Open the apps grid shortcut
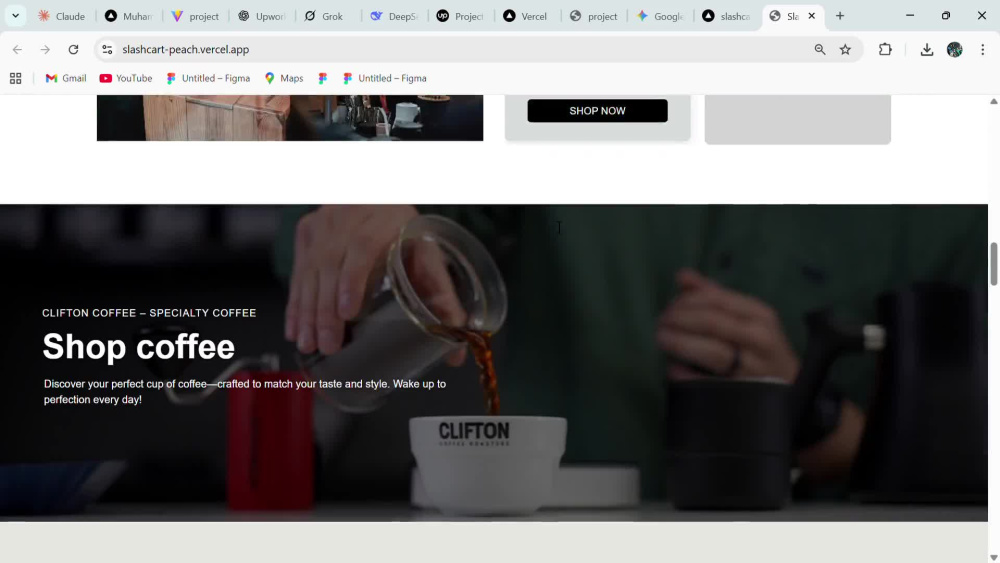 pyautogui.click(x=15, y=78)
